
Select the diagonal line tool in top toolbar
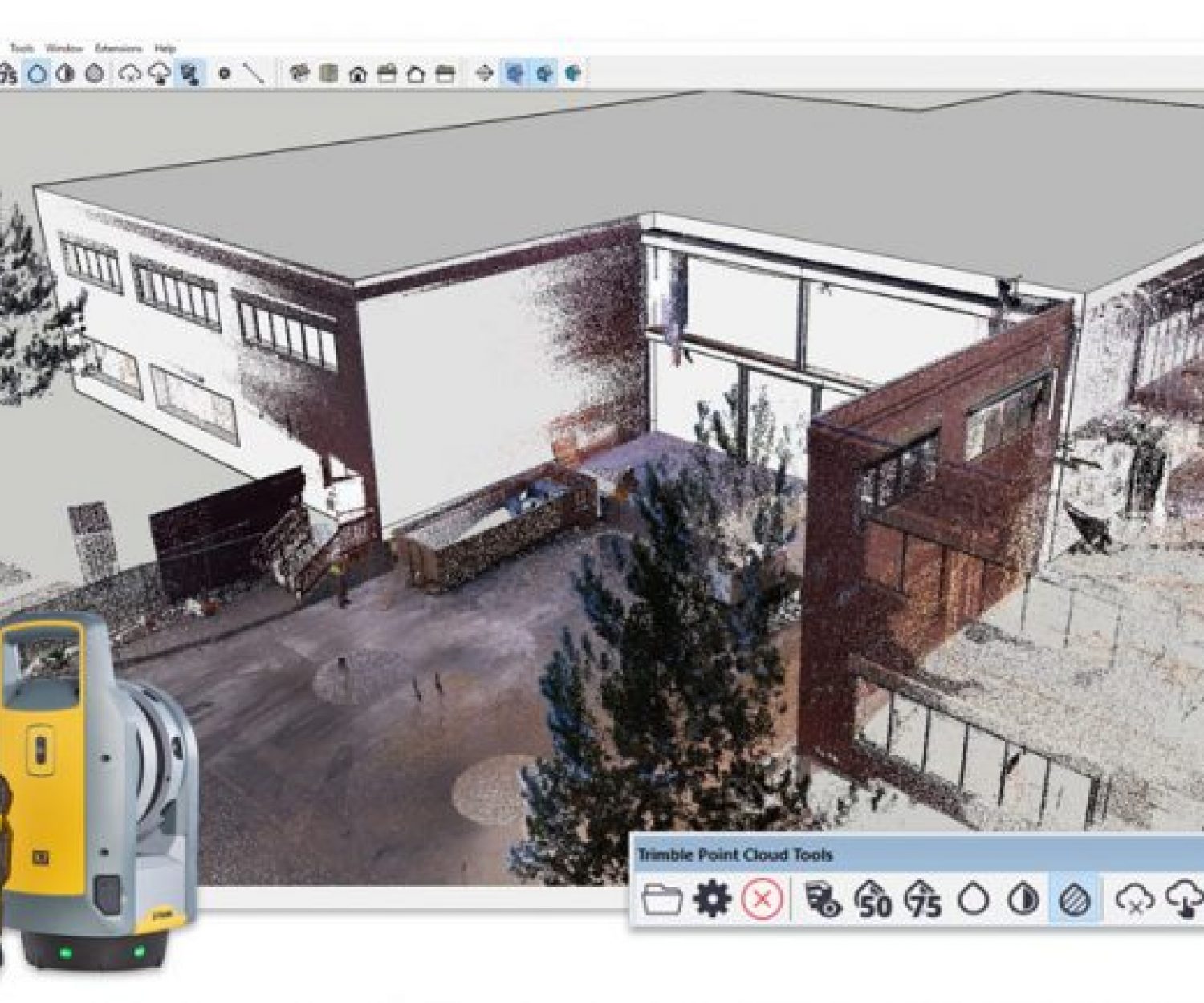click(x=254, y=75)
